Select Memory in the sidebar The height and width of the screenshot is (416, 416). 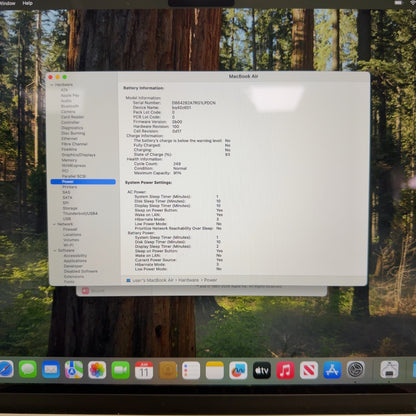pyautogui.click(x=69, y=160)
